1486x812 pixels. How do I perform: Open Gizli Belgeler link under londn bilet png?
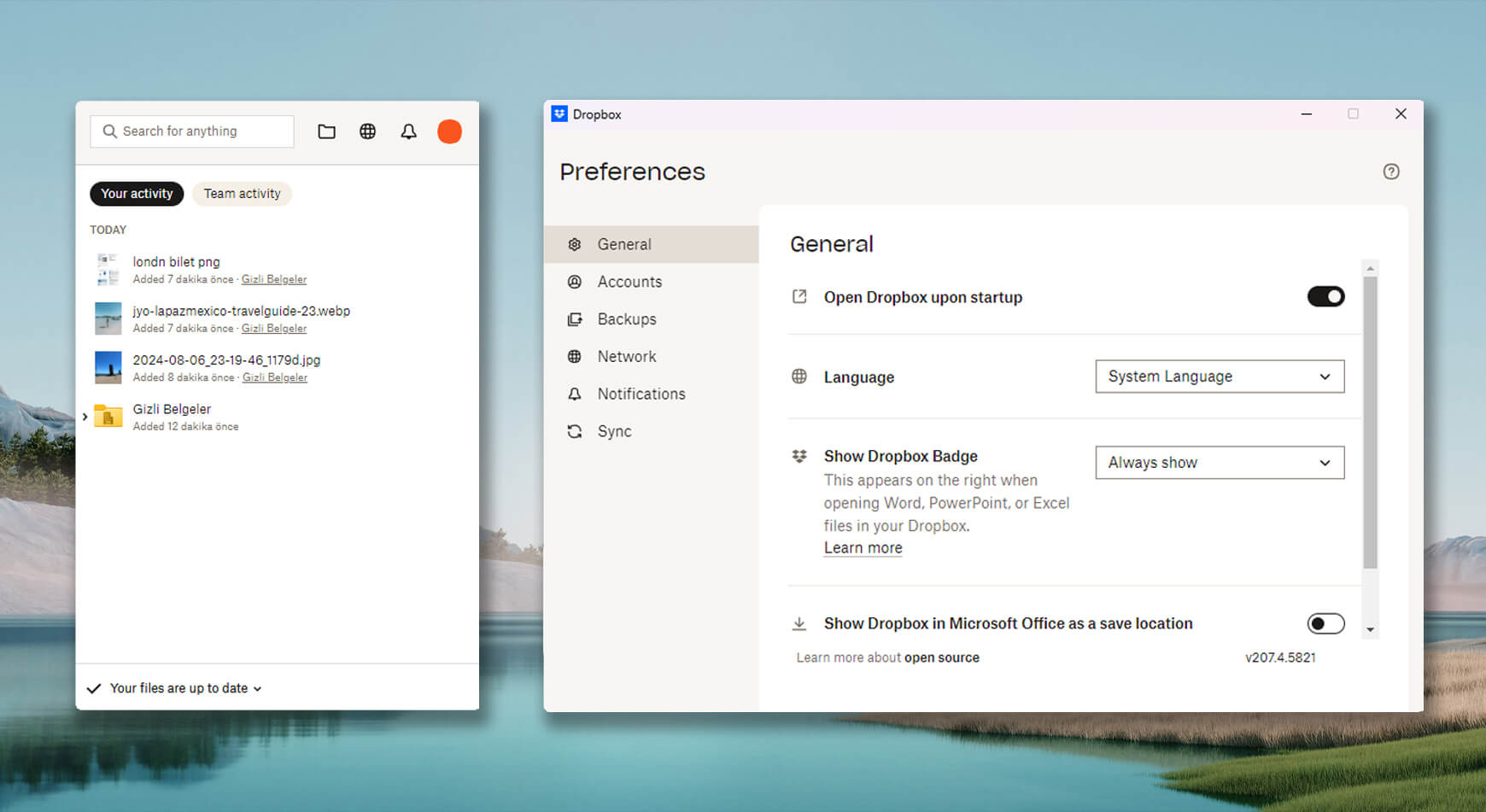click(273, 279)
